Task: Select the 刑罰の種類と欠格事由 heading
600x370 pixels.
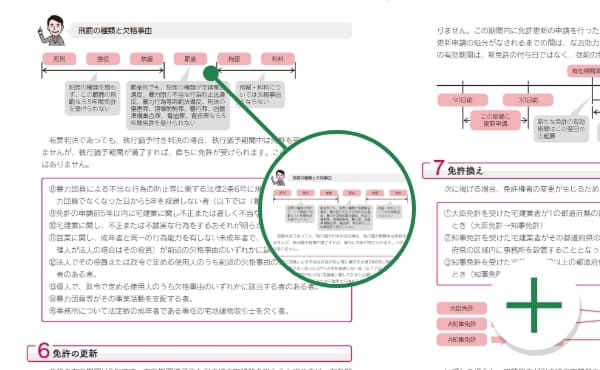Action: (x=115, y=31)
